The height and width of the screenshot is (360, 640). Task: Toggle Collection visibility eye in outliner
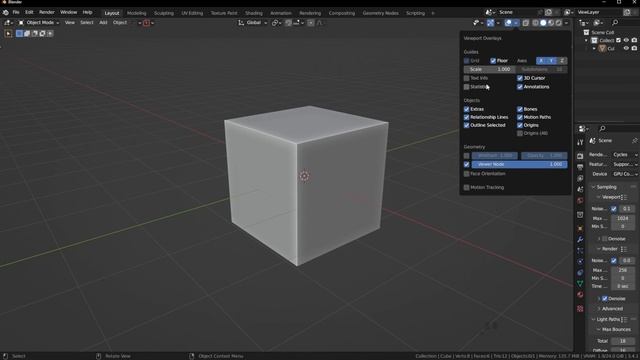(x=626, y=40)
